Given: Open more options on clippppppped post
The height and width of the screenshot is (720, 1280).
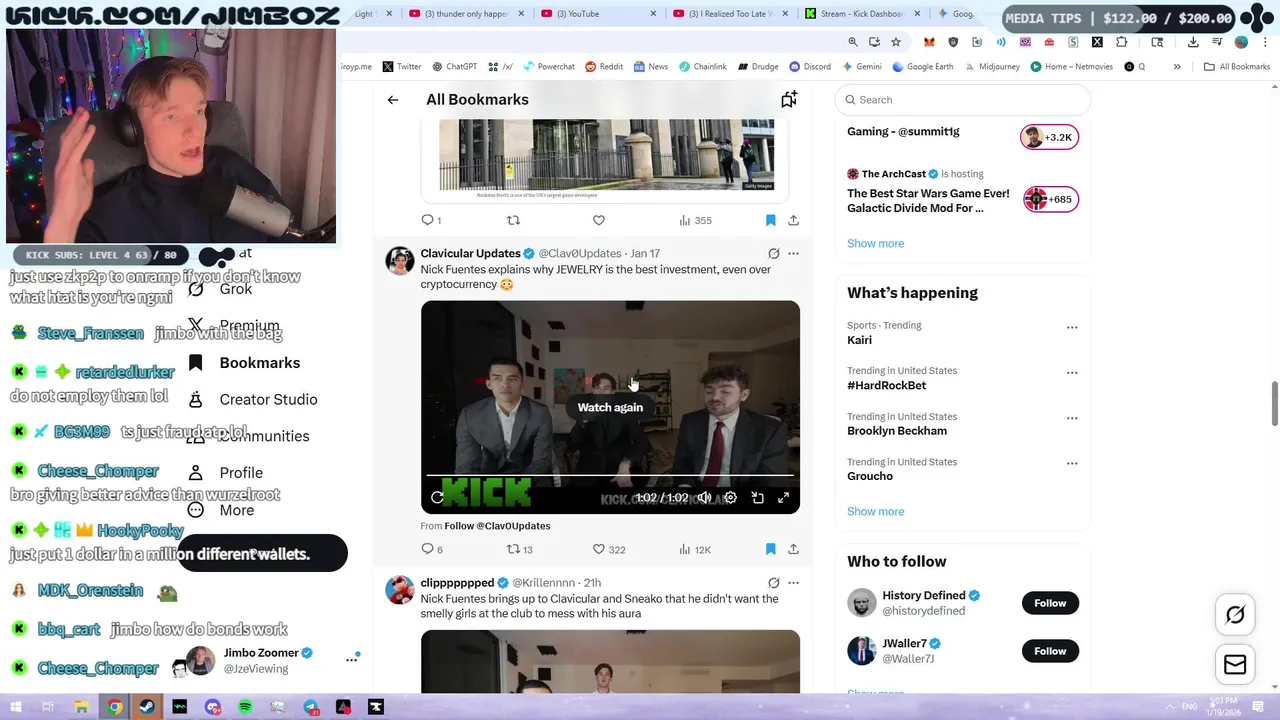Looking at the screenshot, I should (794, 583).
